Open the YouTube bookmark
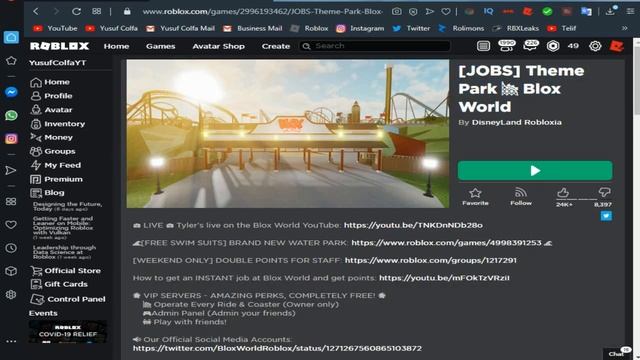 click(55, 28)
